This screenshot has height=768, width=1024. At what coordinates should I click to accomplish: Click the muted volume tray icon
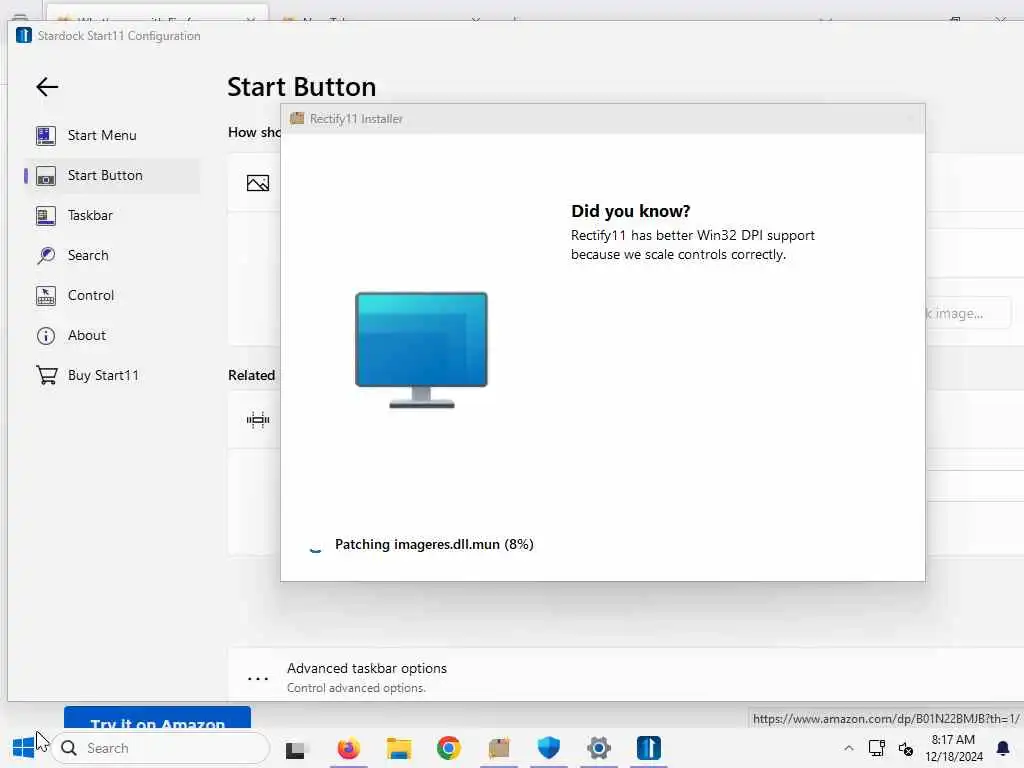pos(906,748)
